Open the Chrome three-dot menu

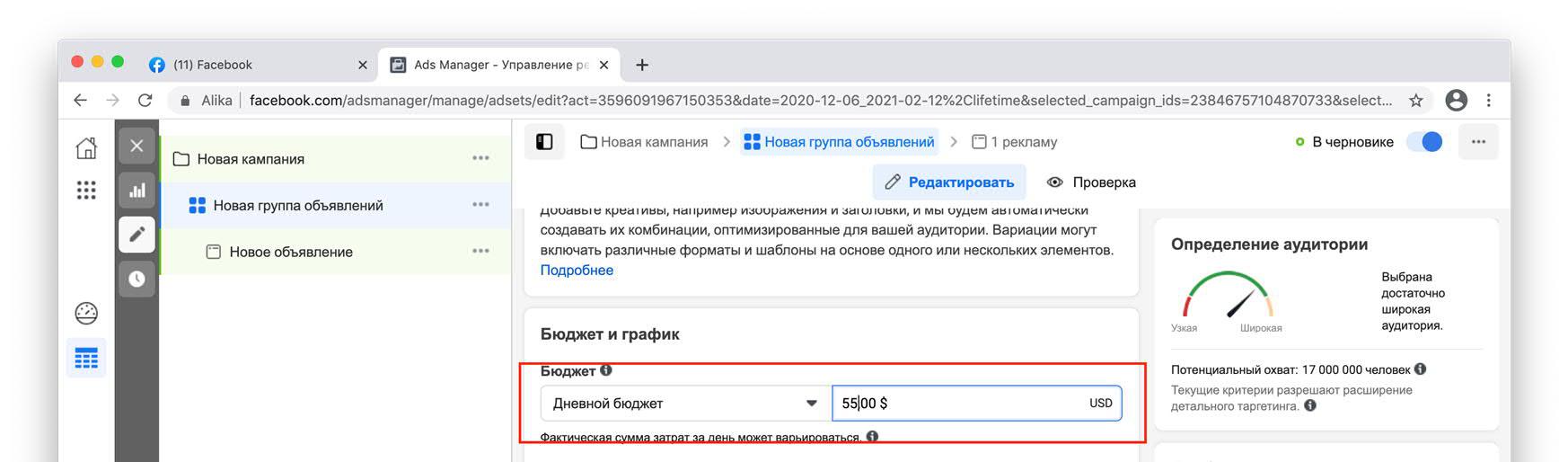1489,101
